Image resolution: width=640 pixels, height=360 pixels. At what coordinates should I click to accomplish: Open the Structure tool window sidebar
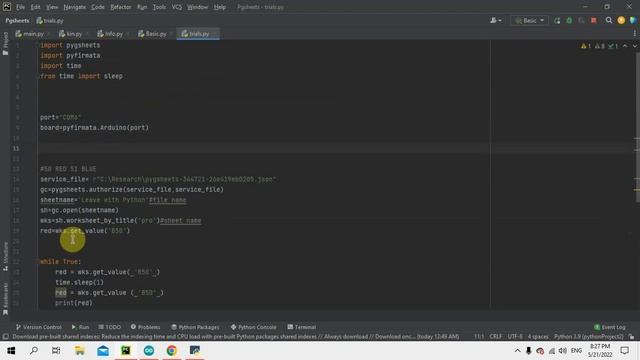[5, 256]
